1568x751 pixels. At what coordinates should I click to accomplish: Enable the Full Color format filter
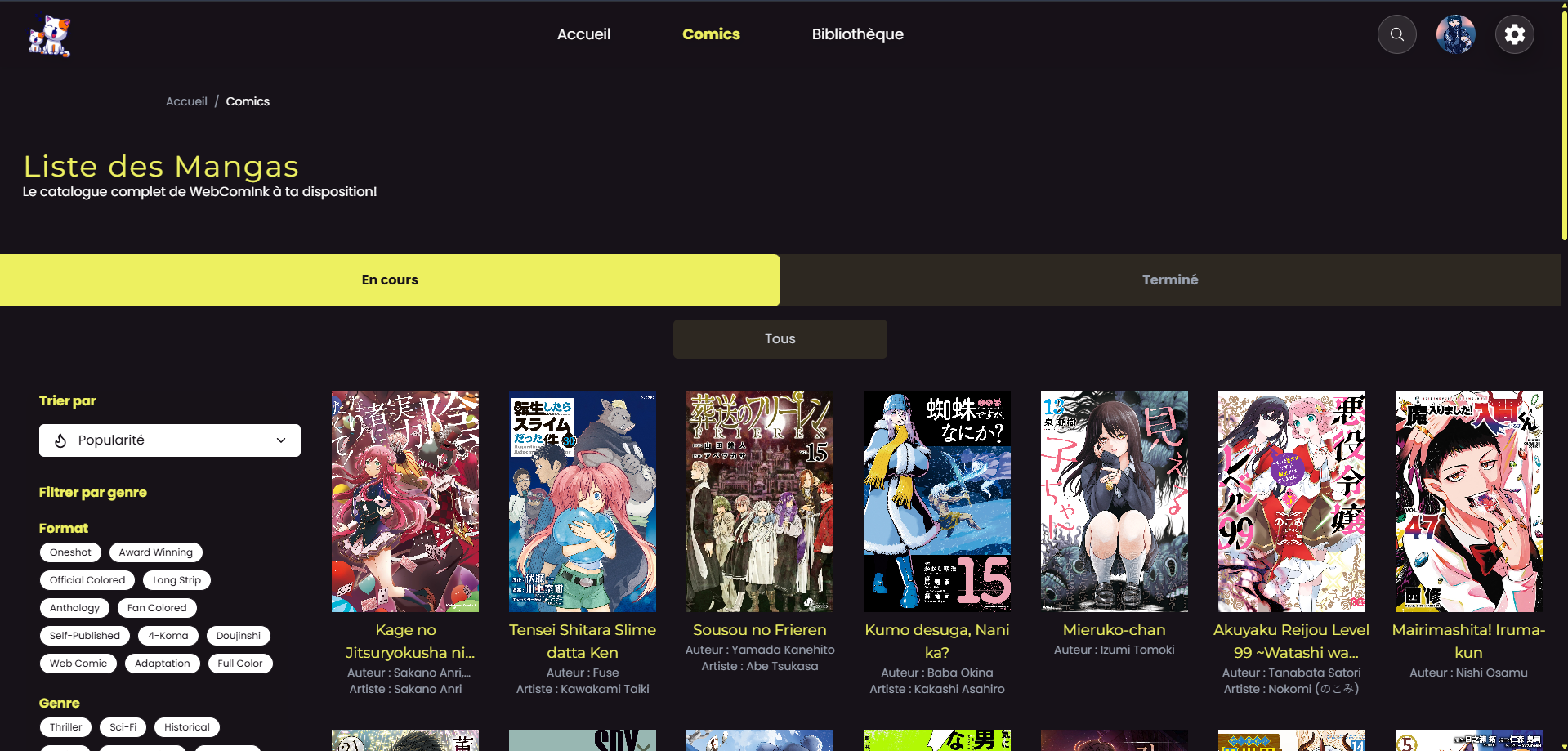[239, 664]
